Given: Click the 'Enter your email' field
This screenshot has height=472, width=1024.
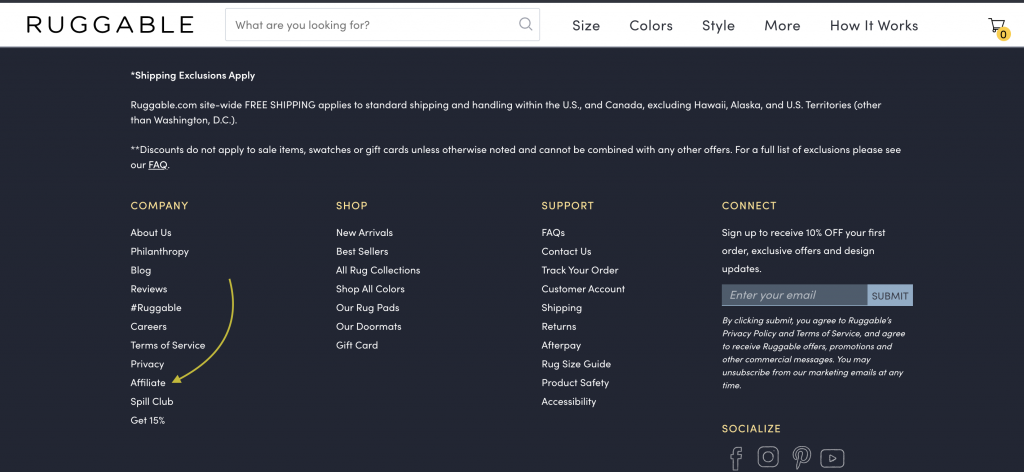Looking at the screenshot, I should point(794,295).
